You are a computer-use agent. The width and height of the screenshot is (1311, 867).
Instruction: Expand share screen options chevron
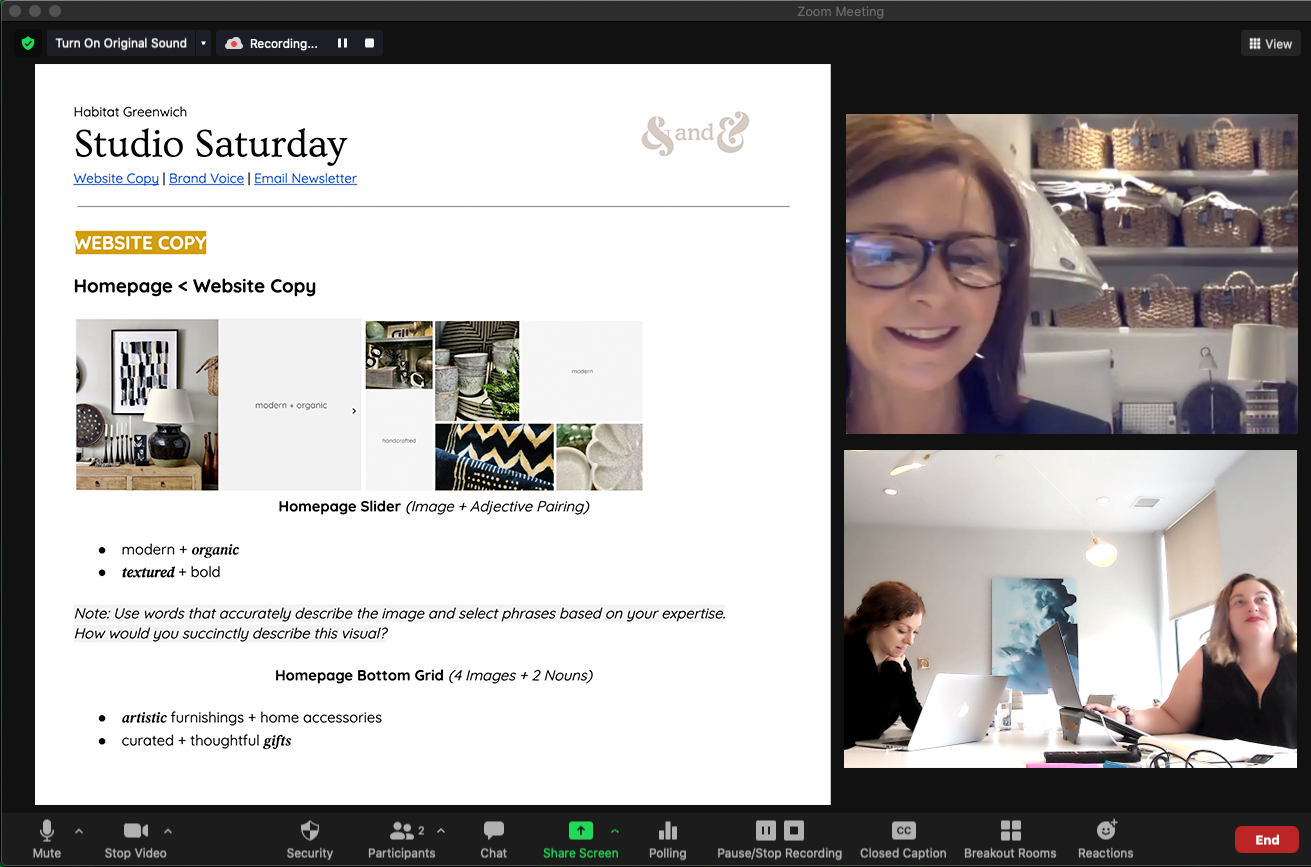[x=614, y=831]
